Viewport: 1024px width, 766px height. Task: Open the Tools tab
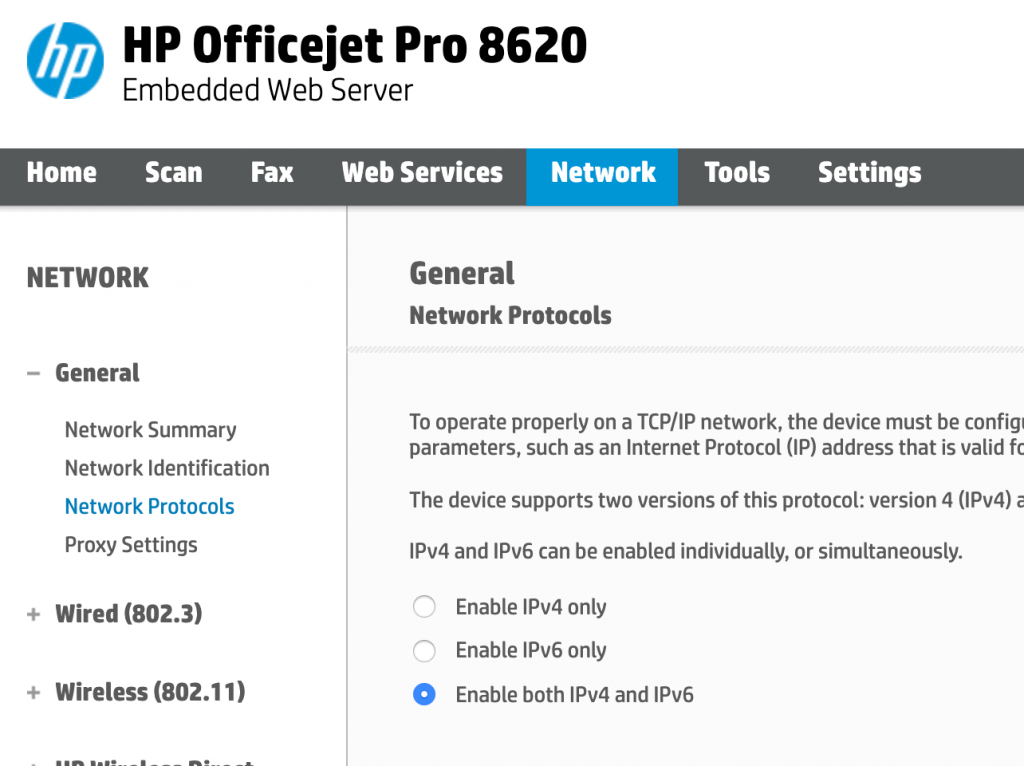click(737, 172)
